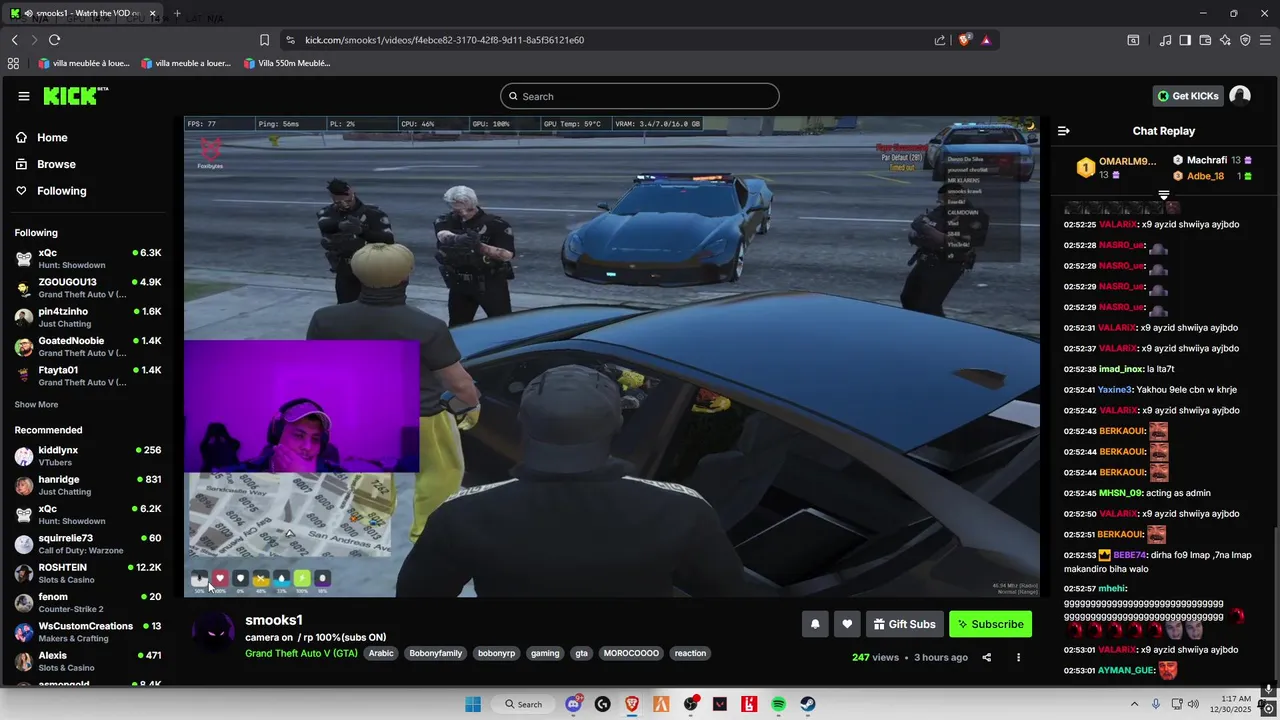Click the MOROCOOOO tag
Screen dimensions: 1280x720
[x=631, y=653]
